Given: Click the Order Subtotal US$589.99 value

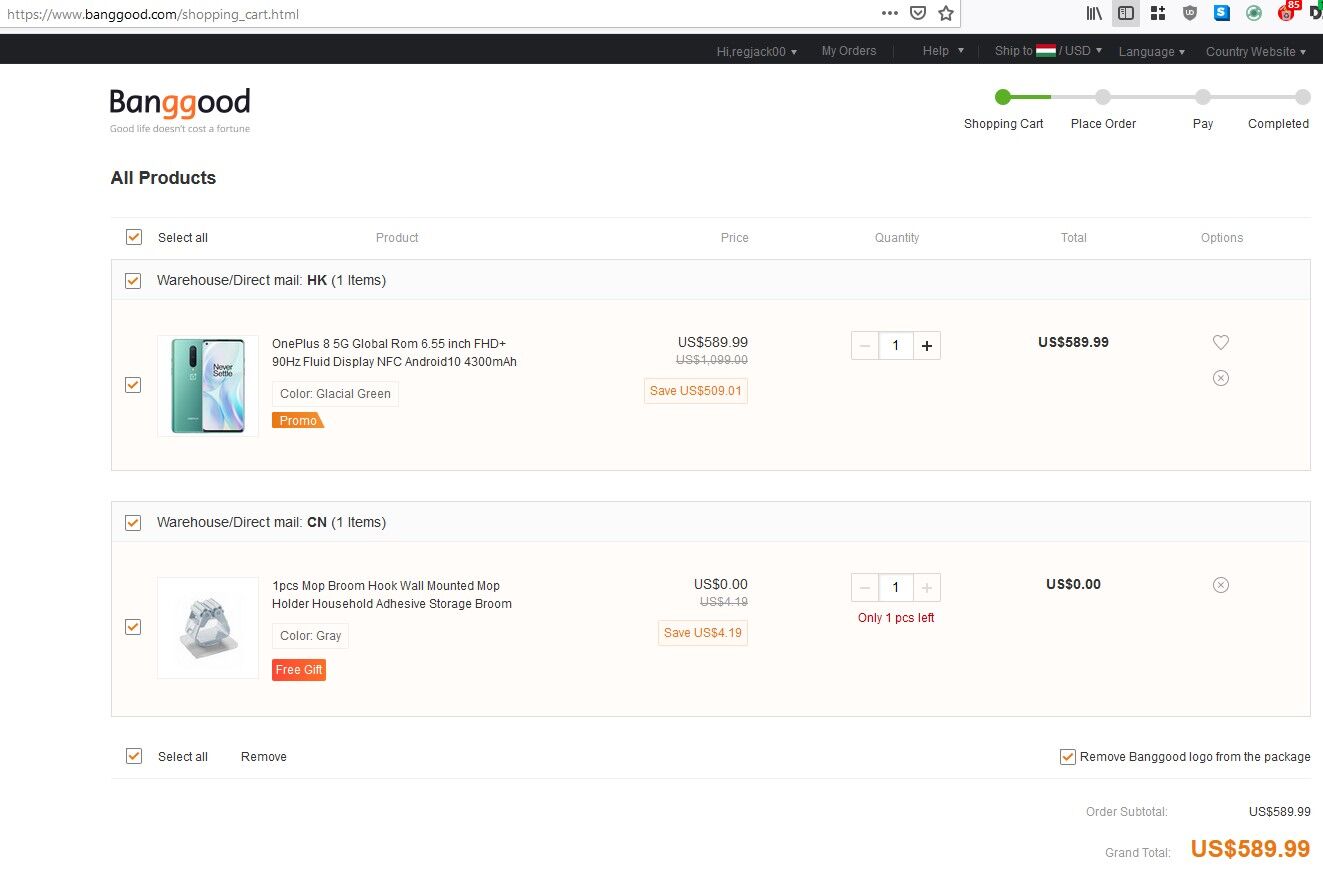Looking at the screenshot, I should pyautogui.click(x=1279, y=812).
